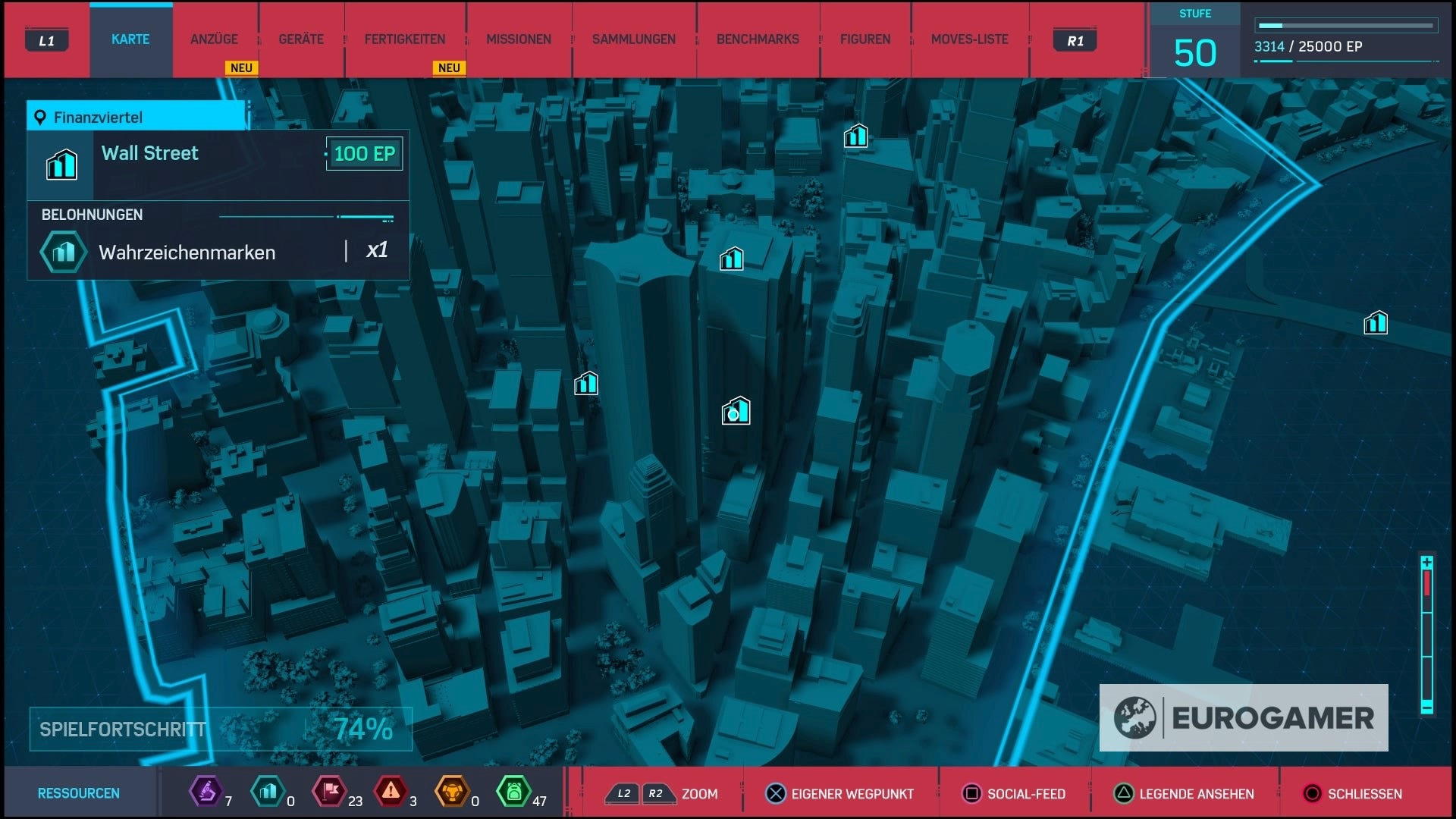
Task: Click the green backpack token resource icon
Action: (x=513, y=792)
